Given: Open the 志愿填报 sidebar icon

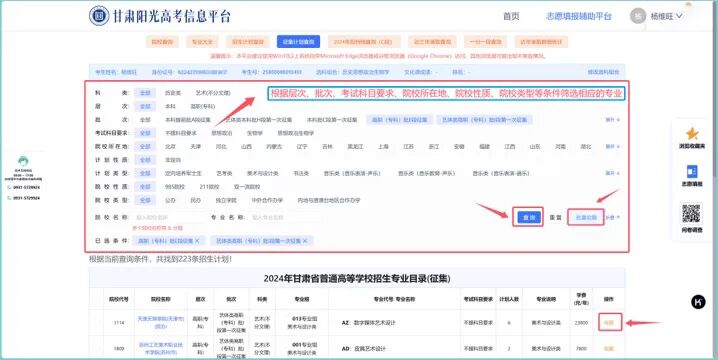Looking at the screenshot, I should coord(691,172).
